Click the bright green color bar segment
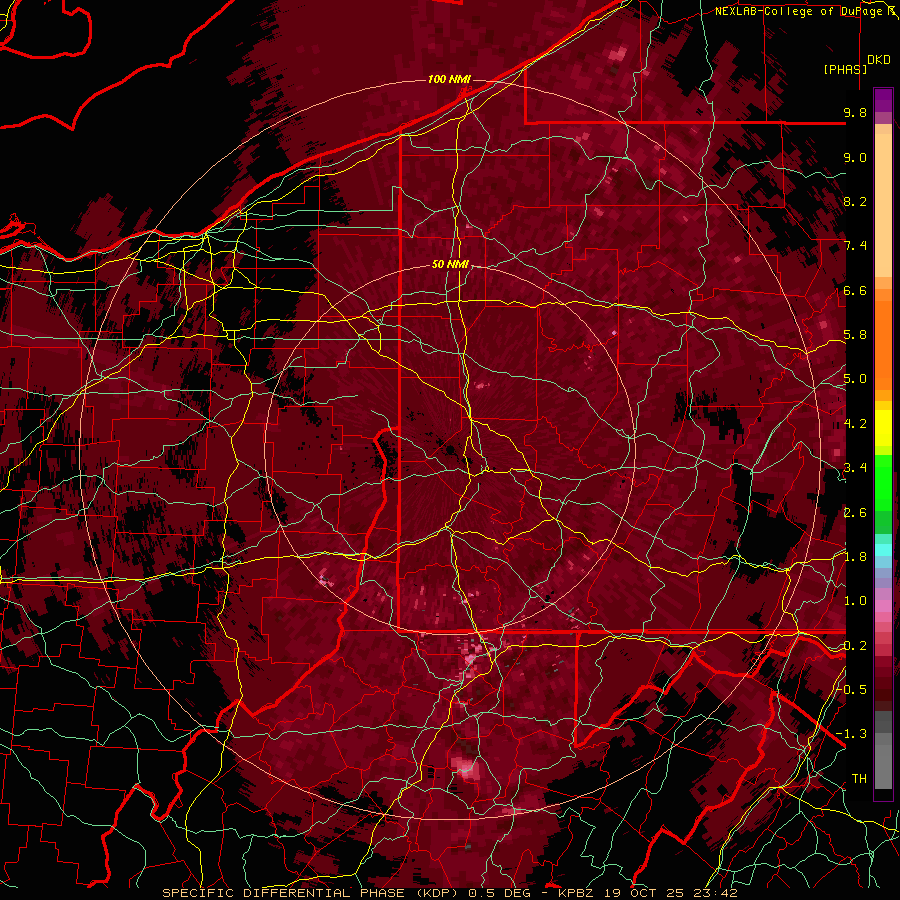 (883, 481)
